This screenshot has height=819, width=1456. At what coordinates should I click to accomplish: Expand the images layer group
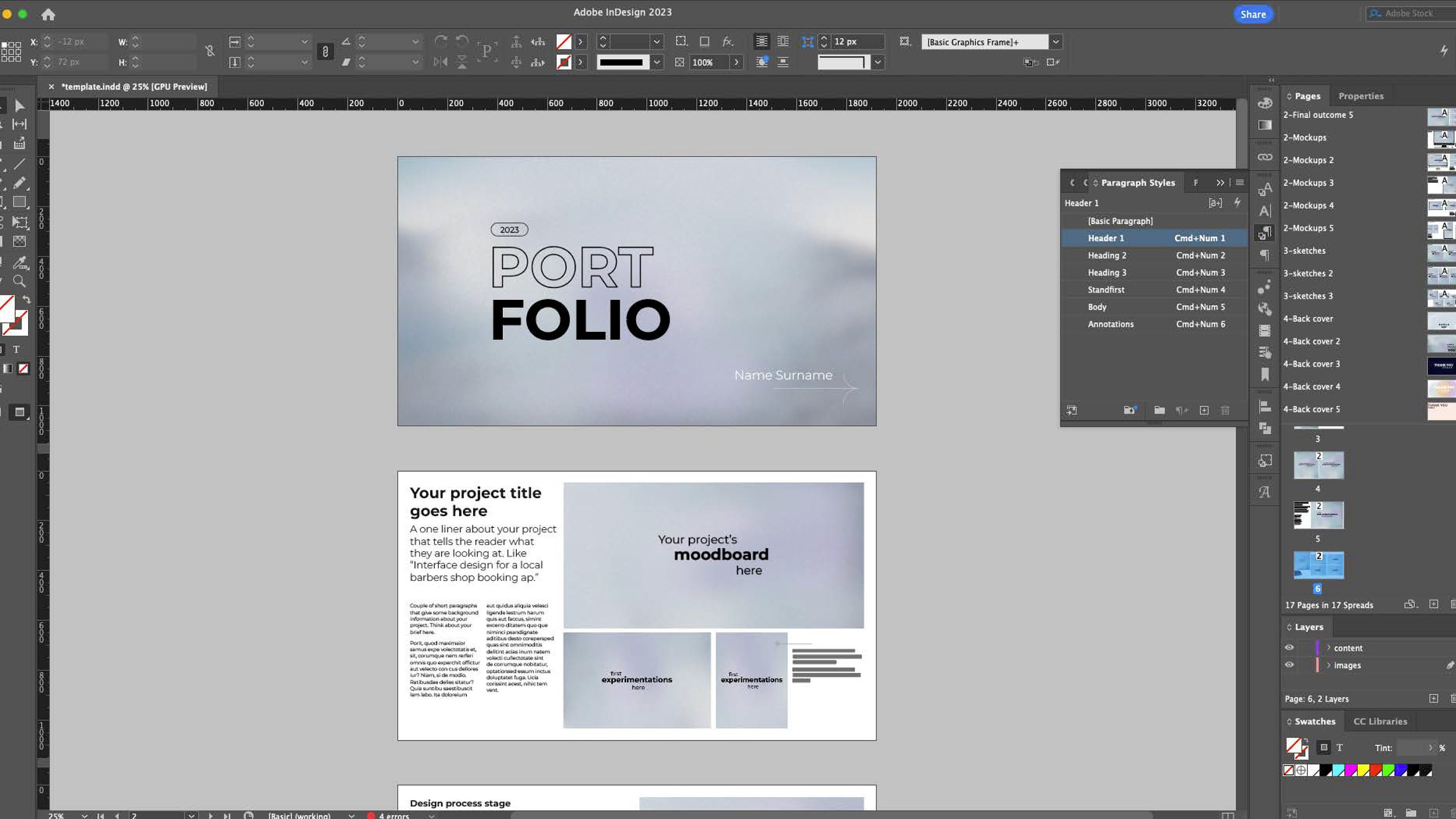(x=1328, y=665)
